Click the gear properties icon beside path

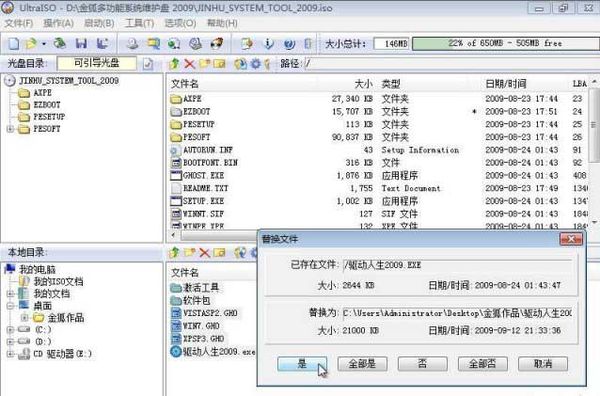coord(255,64)
